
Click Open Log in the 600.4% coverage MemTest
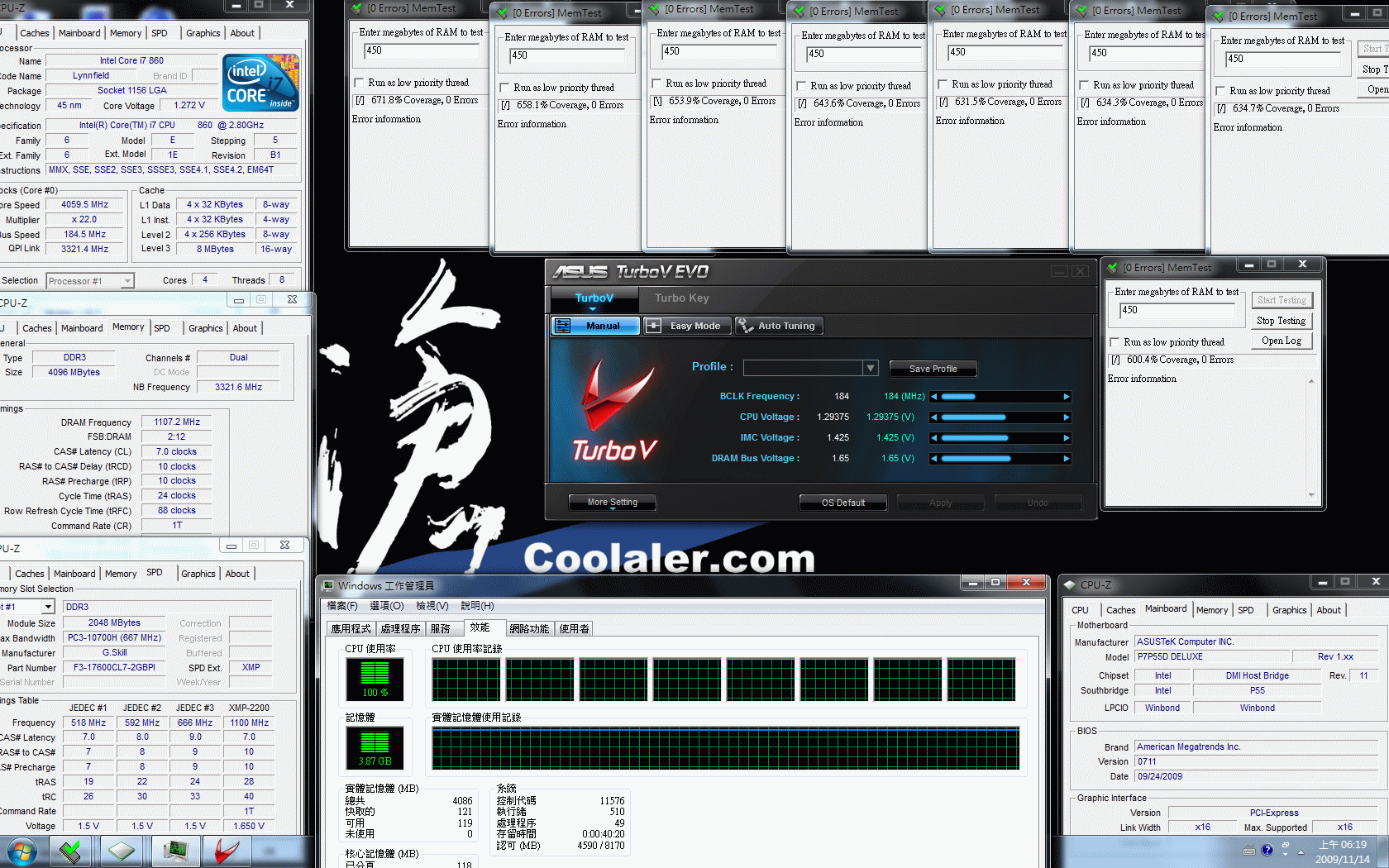click(x=1281, y=341)
